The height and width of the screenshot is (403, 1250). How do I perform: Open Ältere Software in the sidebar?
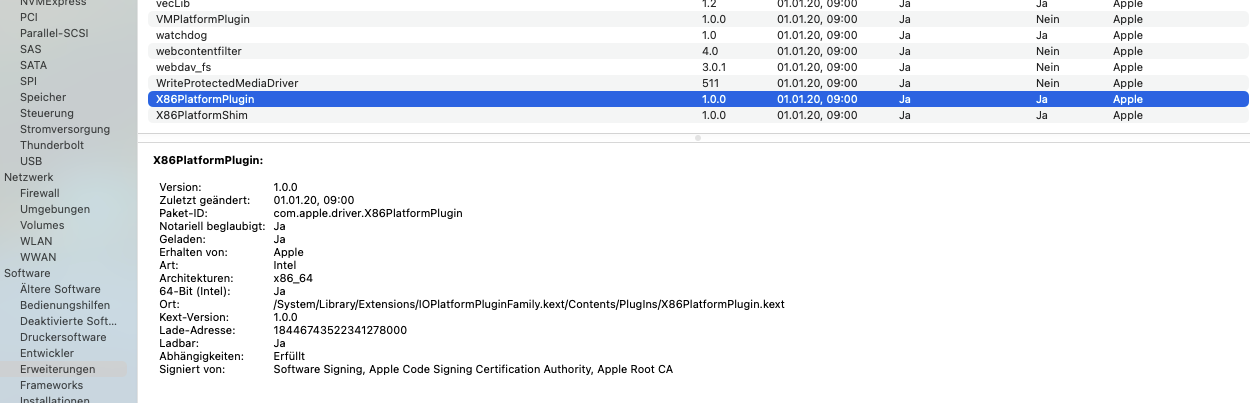click(60, 289)
